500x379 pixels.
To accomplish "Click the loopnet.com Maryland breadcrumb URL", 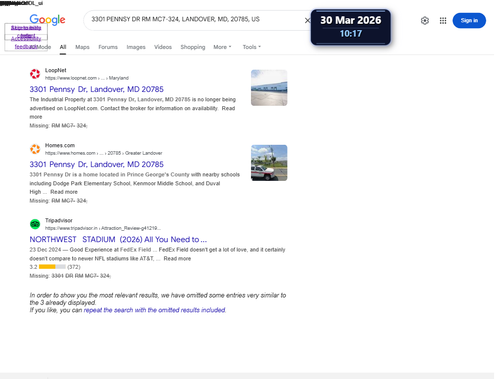I will click(x=87, y=78).
